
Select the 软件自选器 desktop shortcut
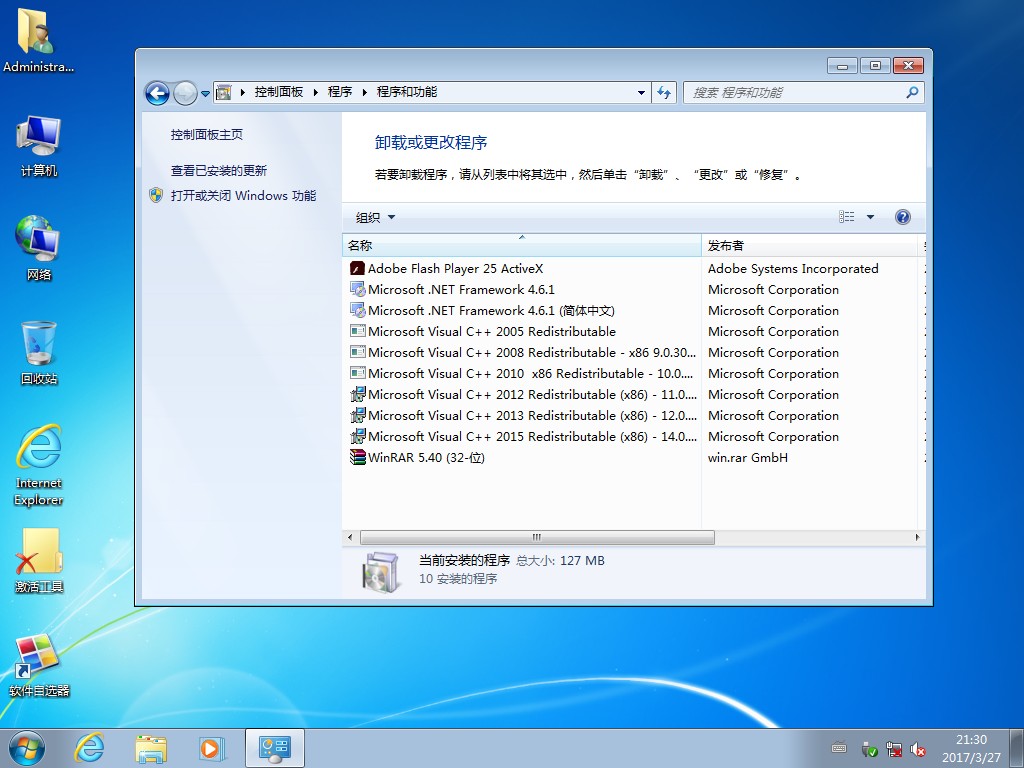pos(39,665)
